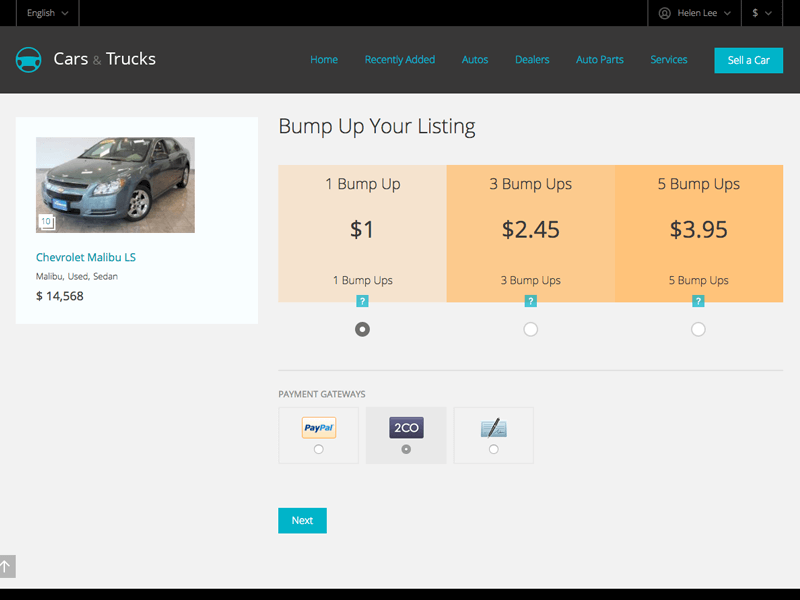
Task: Open help for 3 Bump Ups plan
Action: tap(531, 301)
